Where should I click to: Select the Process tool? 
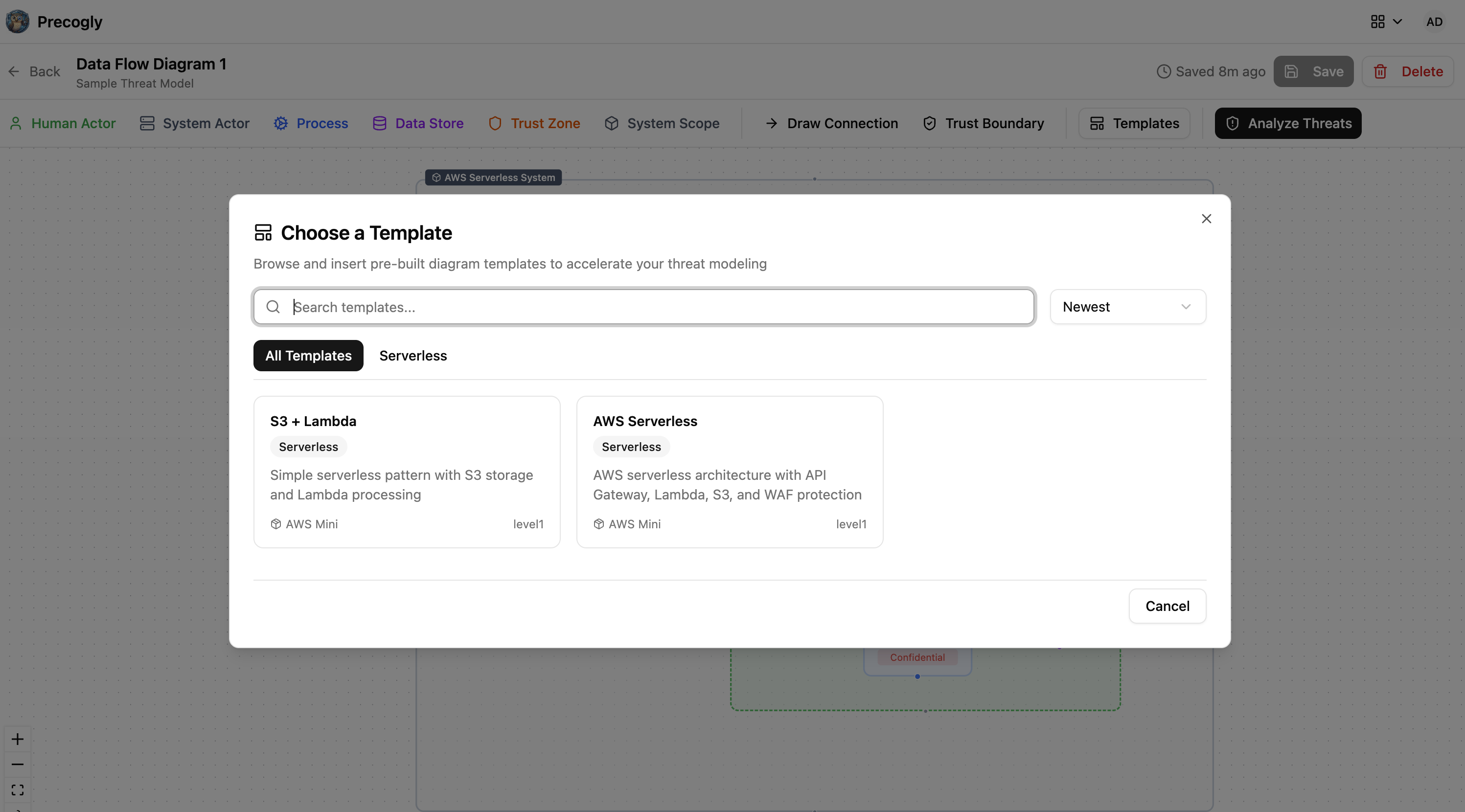coord(311,123)
